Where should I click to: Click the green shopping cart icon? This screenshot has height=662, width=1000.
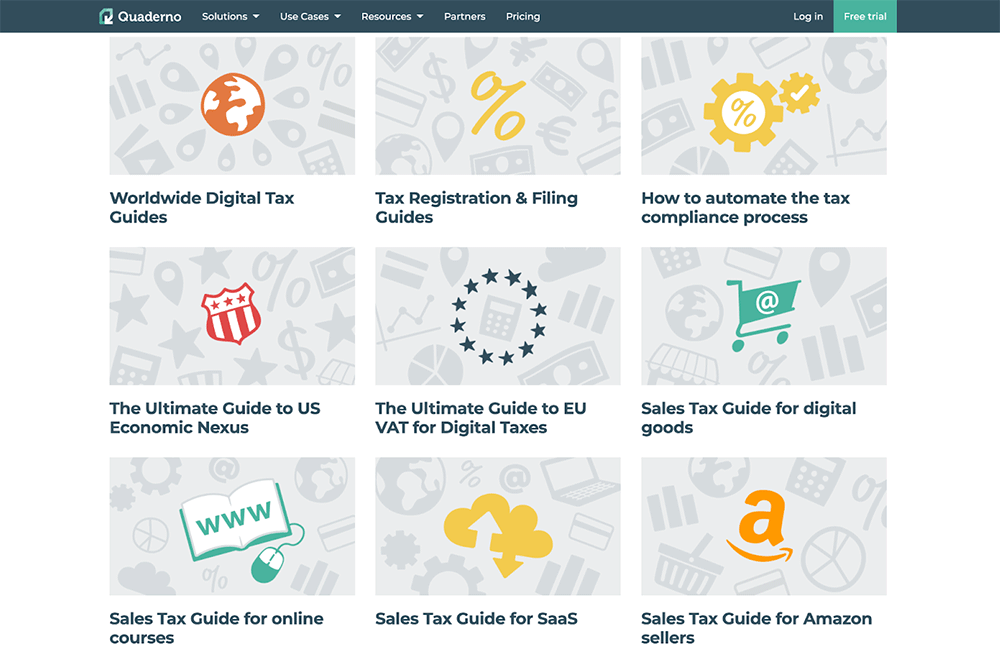(x=763, y=314)
